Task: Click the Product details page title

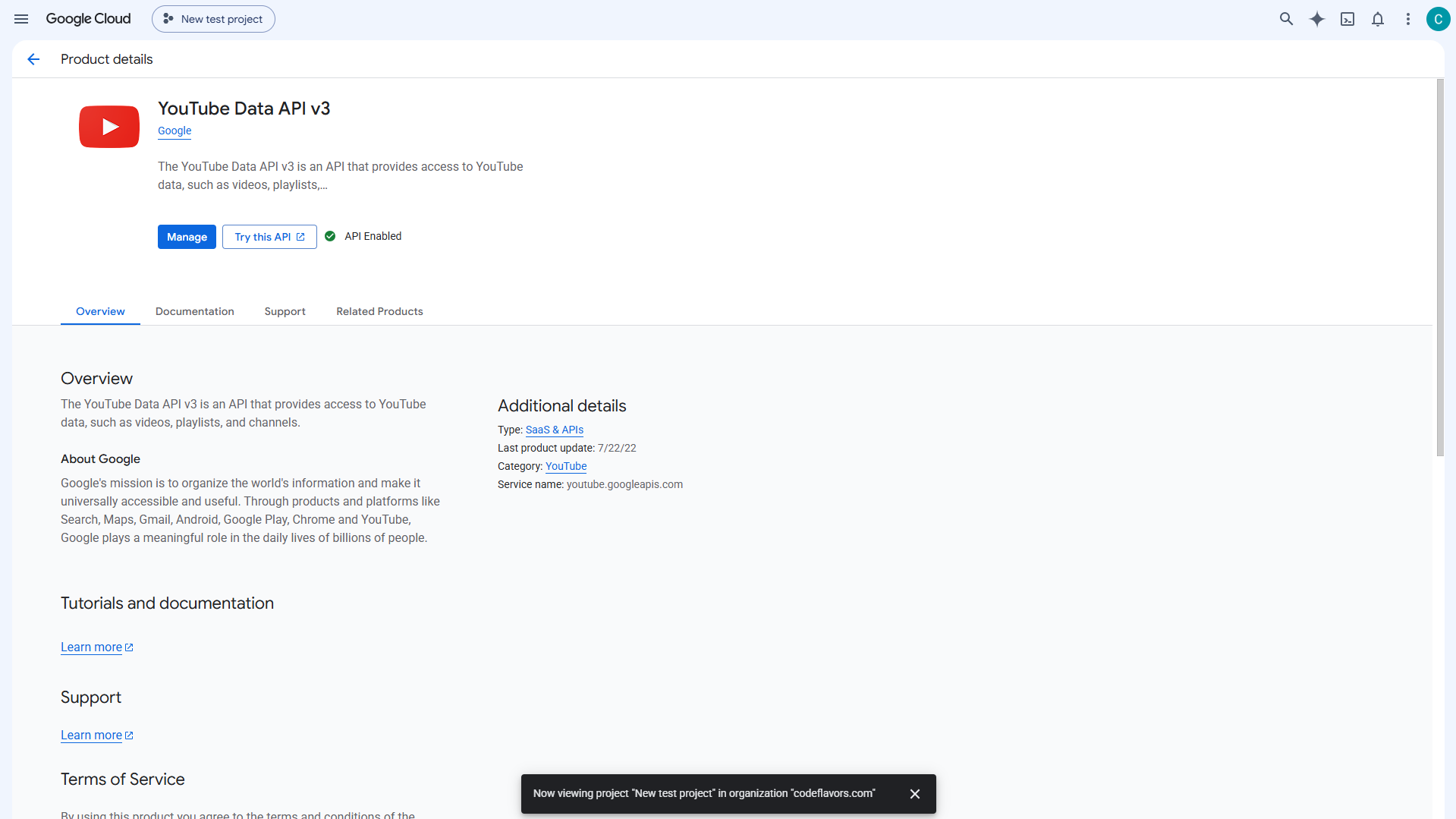Action: 107,59
